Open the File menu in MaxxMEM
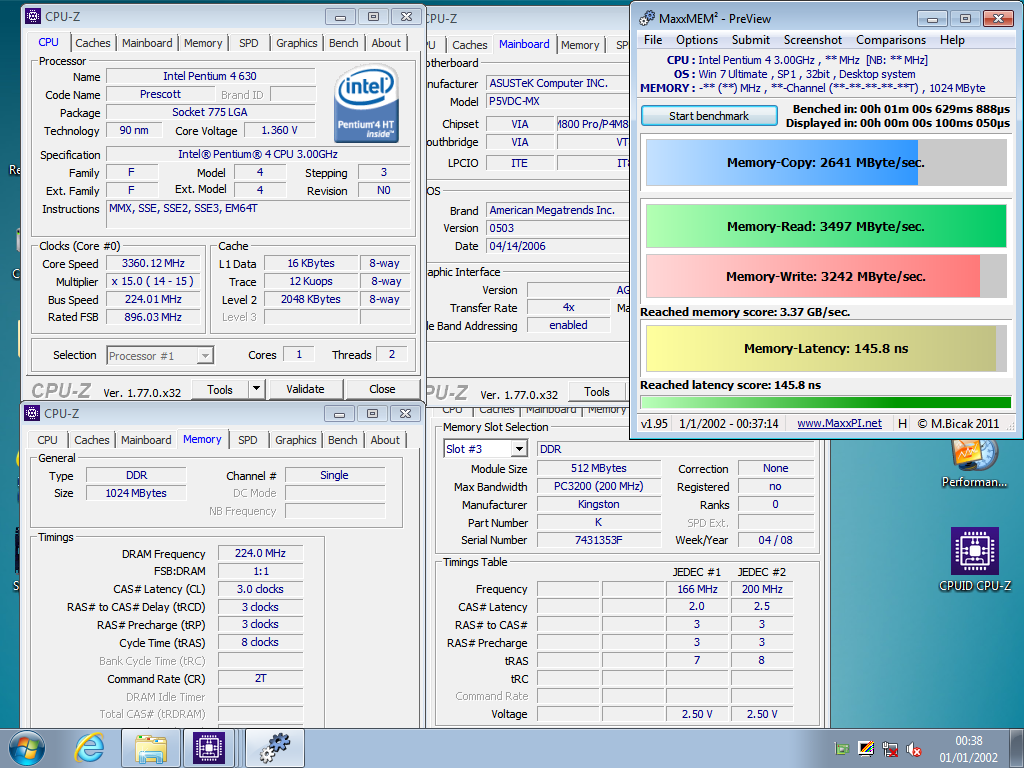The image size is (1024, 768). [653, 40]
